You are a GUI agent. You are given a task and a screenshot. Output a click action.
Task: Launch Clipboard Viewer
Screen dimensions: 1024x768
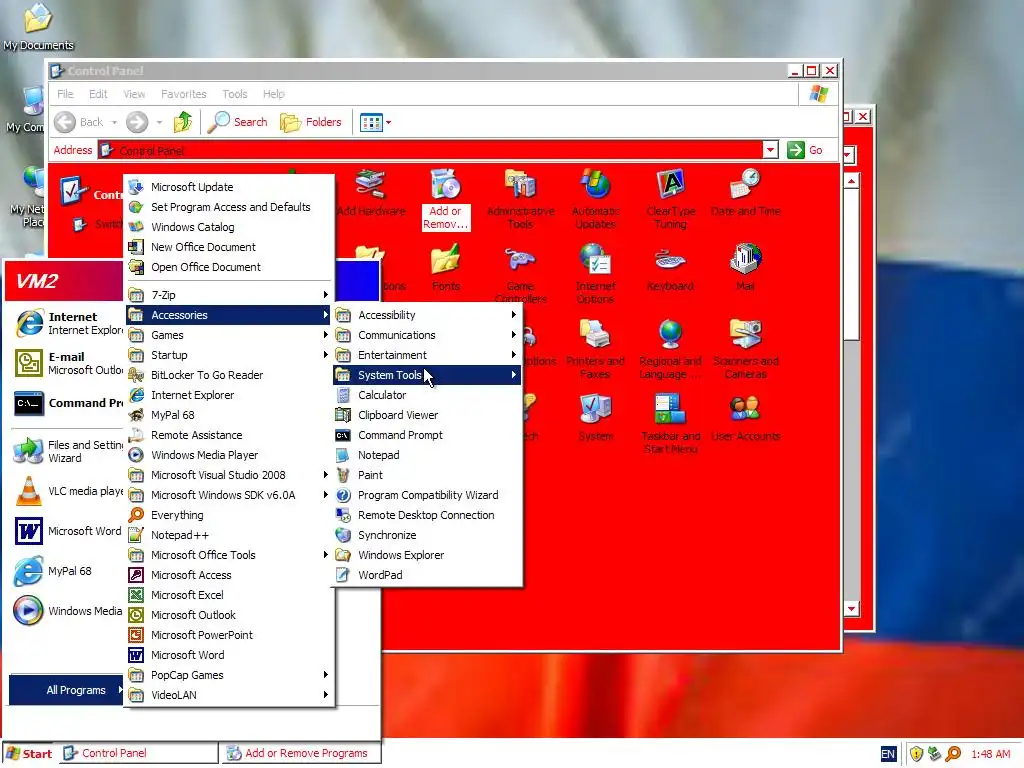428,415
